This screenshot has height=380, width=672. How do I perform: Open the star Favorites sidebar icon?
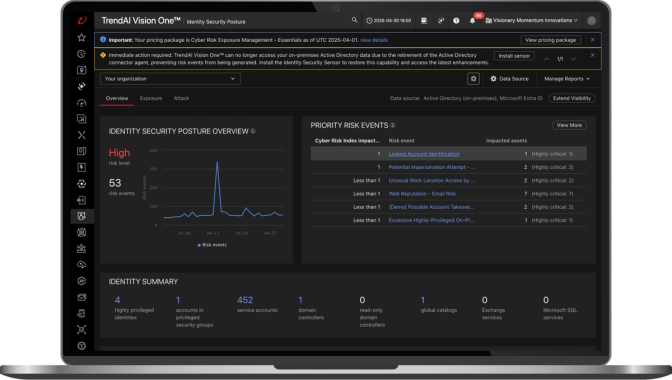pyautogui.click(x=81, y=38)
